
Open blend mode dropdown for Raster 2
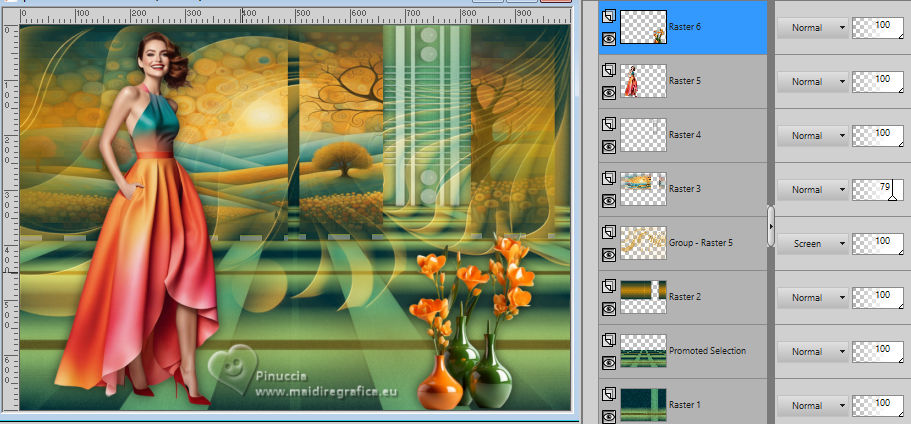click(x=813, y=298)
